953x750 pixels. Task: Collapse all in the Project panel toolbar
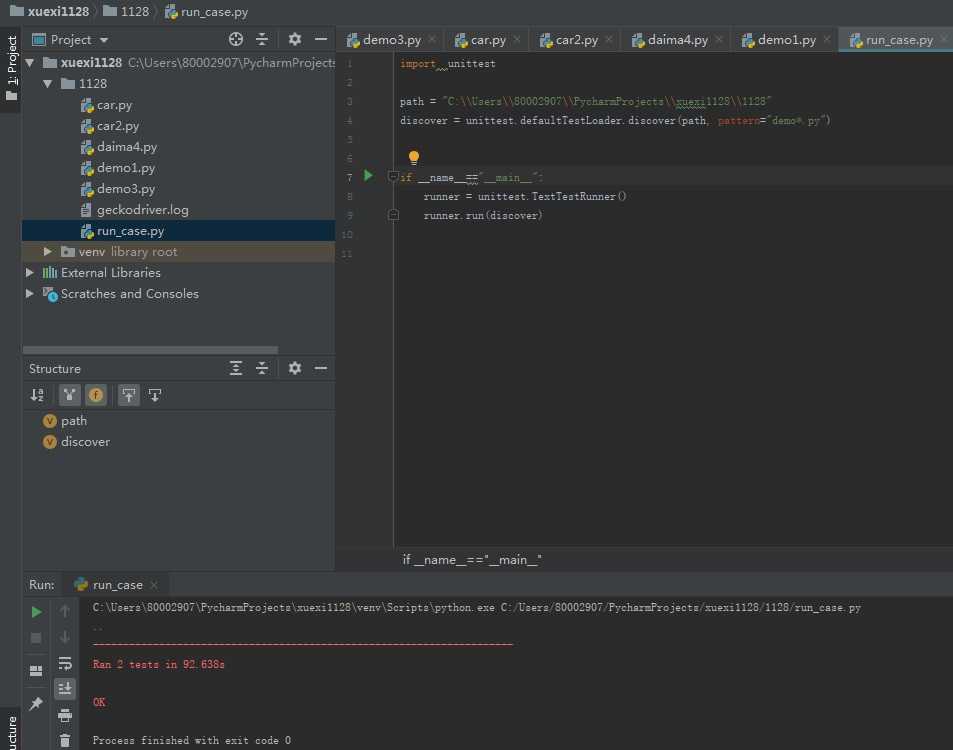click(x=262, y=40)
